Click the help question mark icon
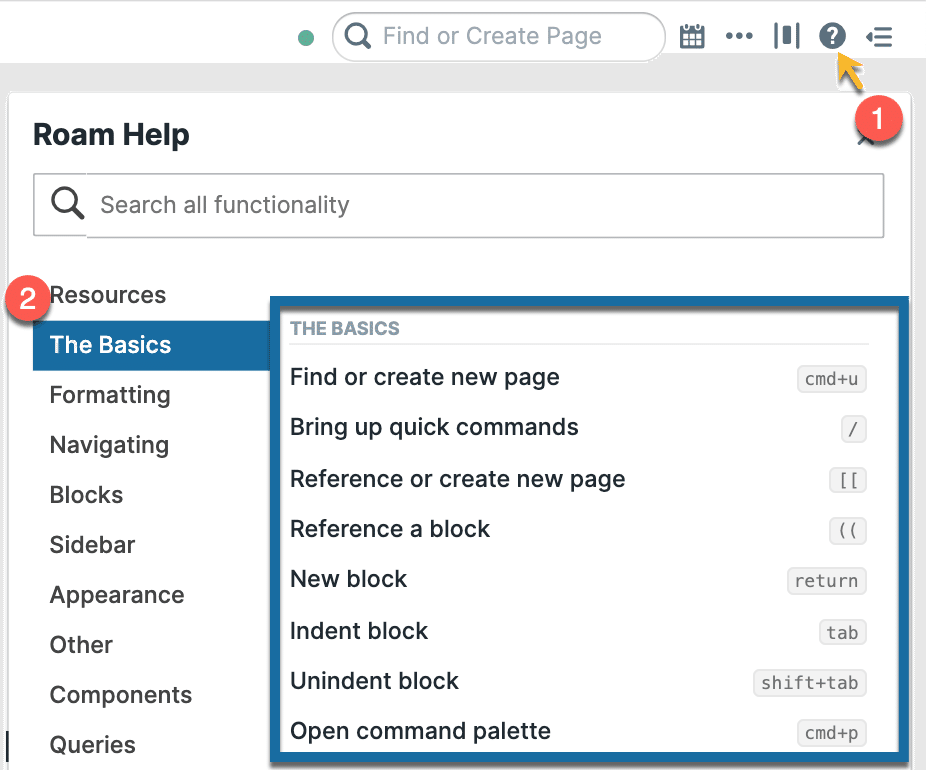The height and width of the screenshot is (770, 926). [x=832, y=37]
